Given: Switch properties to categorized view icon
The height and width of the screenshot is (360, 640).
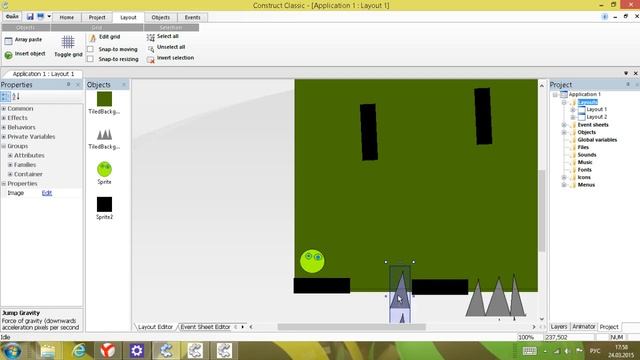Looking at the screenshot, I should (5, 96).
